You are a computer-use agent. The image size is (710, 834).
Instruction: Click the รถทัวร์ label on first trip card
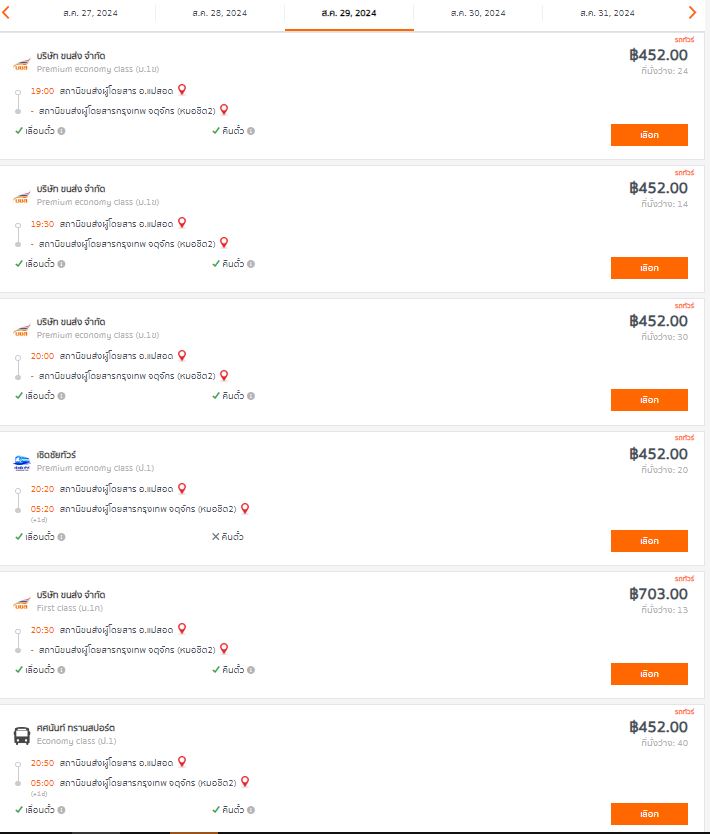click(x=684, y=40)
